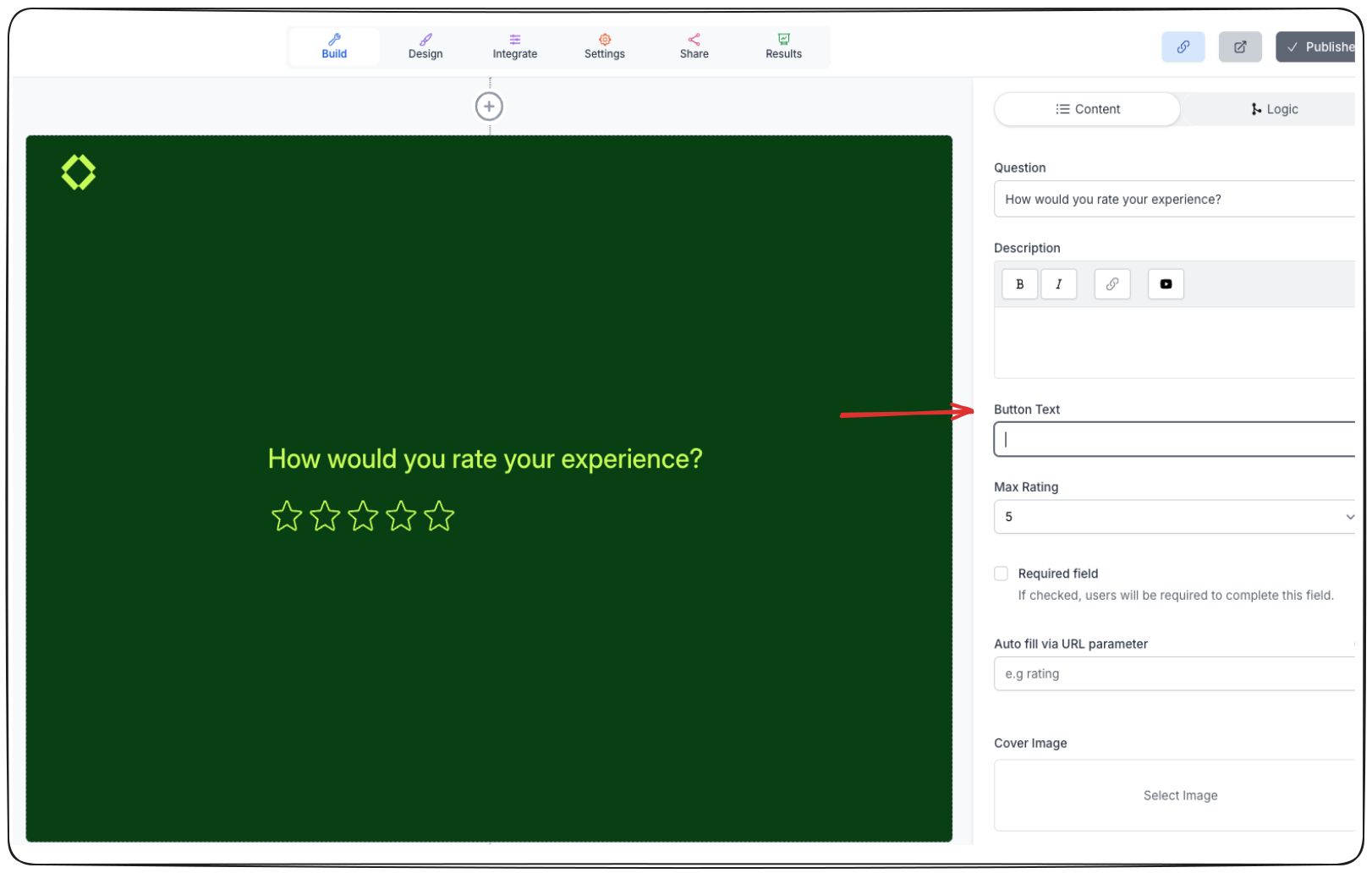Click Select Image for the cover
Image resolution: width=1372 pixels, height=873 pixels.
1180,795
